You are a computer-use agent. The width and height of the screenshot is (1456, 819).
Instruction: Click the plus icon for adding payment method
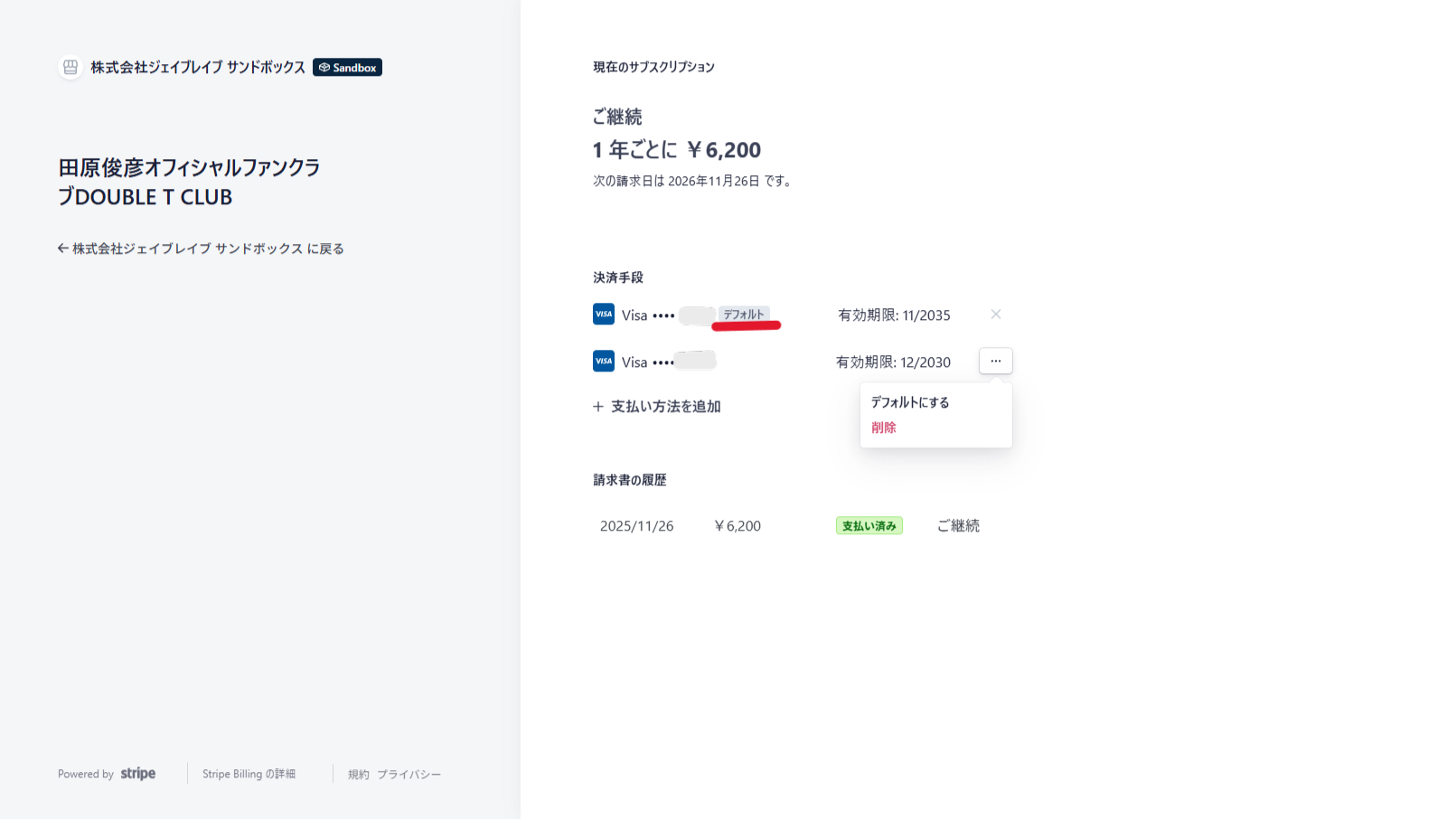coord(598,407)
